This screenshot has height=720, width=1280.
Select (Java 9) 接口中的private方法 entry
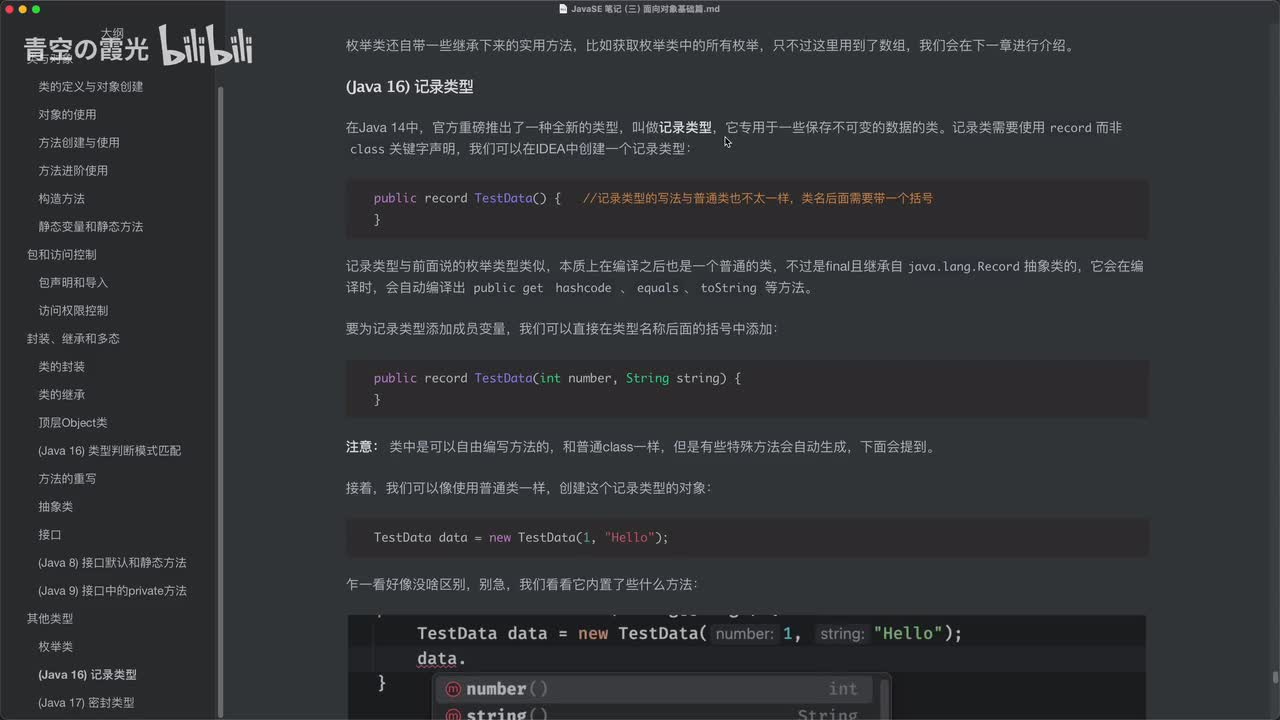coord(112,591)
